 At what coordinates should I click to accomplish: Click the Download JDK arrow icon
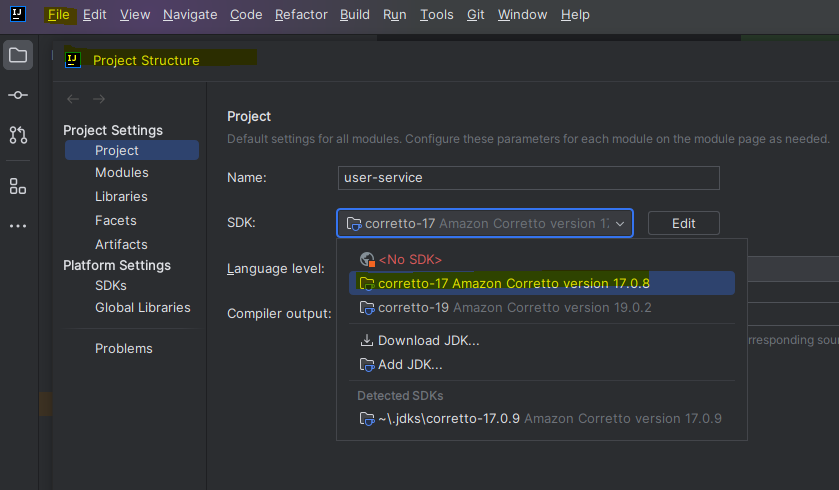pos(367,340)
